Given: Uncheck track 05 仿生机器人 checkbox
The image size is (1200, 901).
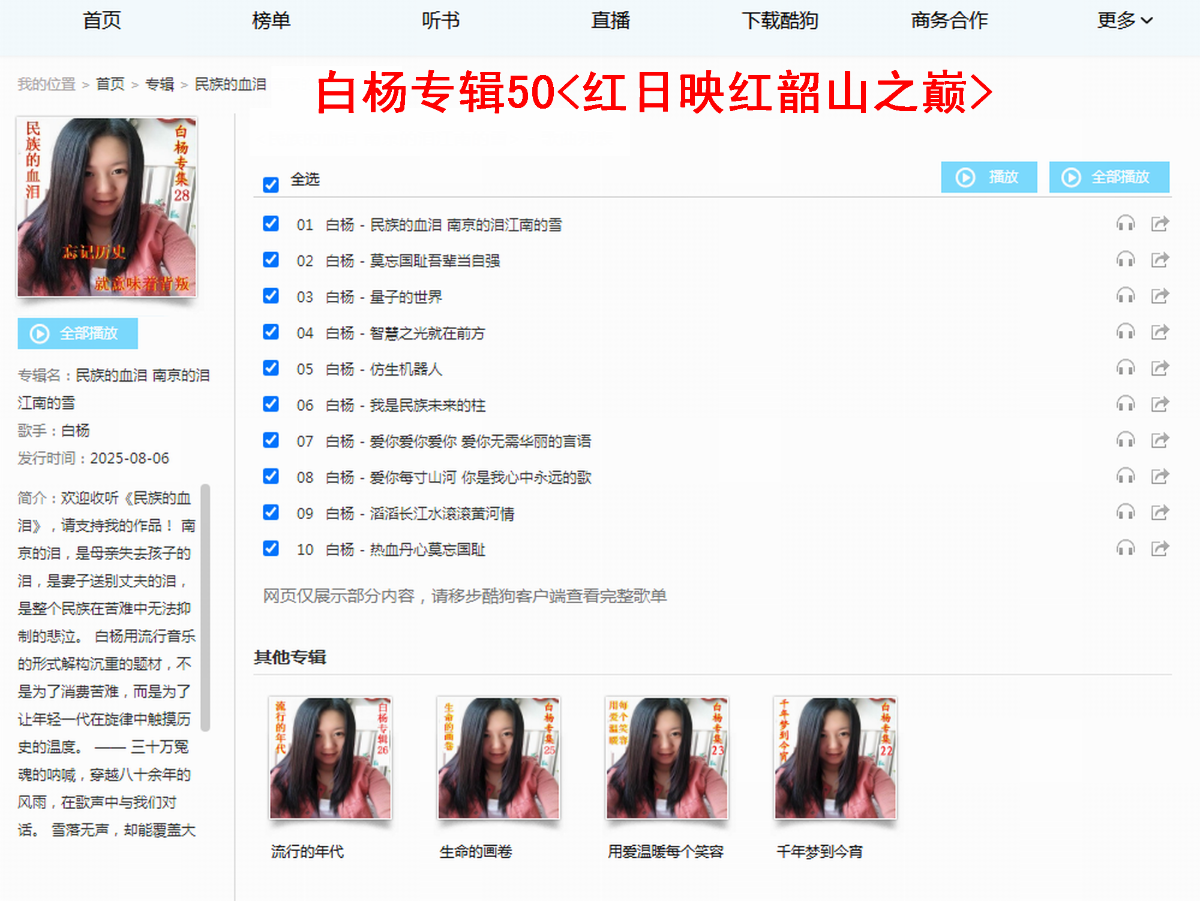Looking at the screenshot, I should 270,367.
